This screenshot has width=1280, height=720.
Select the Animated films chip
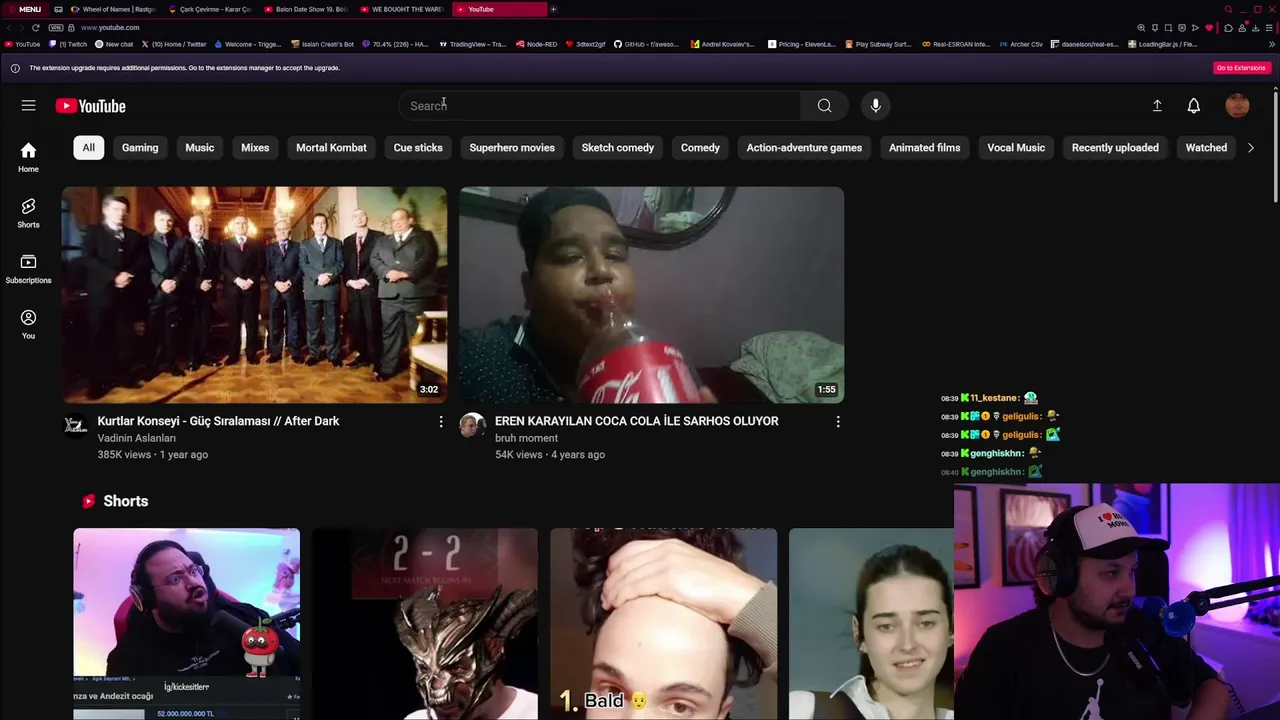[x=924, y=147]
